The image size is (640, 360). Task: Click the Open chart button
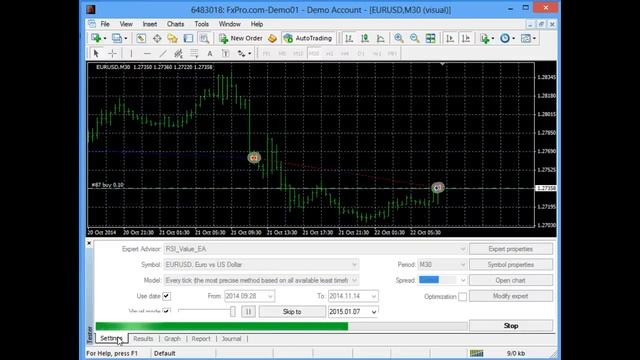(x=511, y=280)
